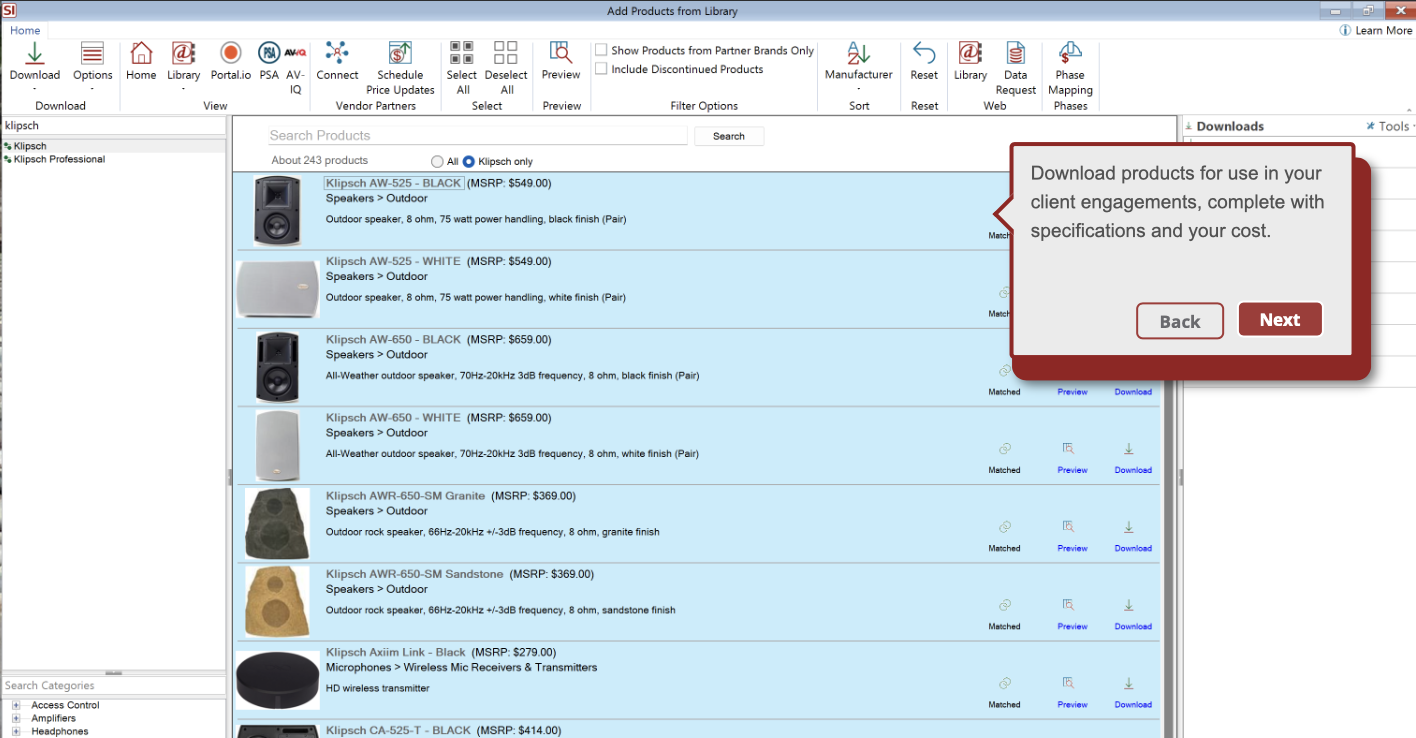Click Download link for AWR-650-SM Granite
The width and height of the screenshot is (1416, 738).
click(1133, 548)
